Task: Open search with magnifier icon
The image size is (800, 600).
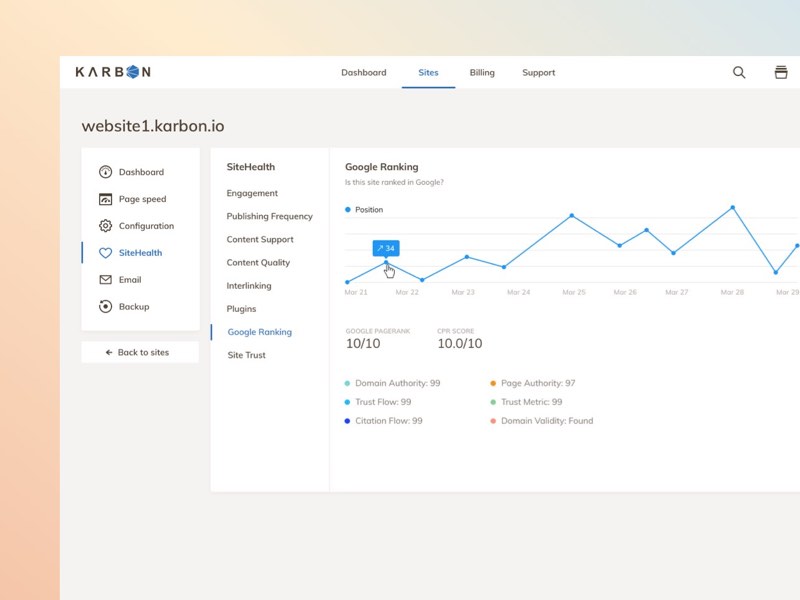Action: 739,72
